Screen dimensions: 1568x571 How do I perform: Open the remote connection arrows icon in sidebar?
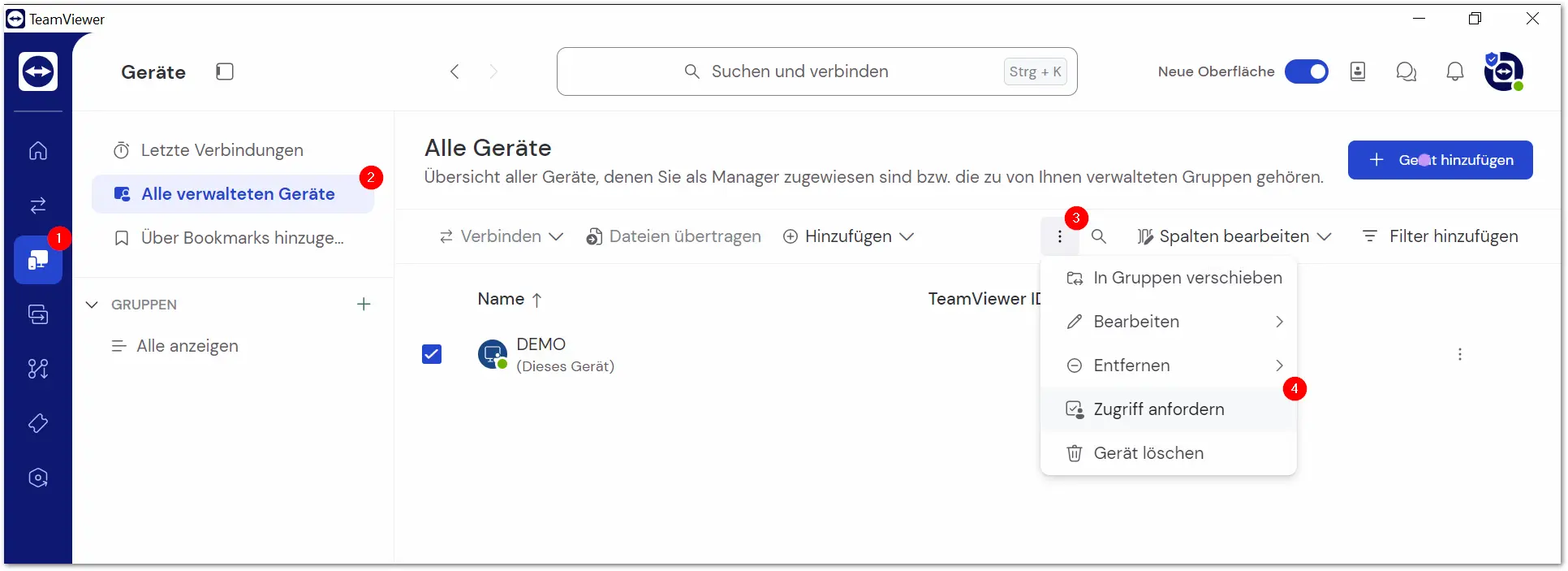tap(38, 205)
